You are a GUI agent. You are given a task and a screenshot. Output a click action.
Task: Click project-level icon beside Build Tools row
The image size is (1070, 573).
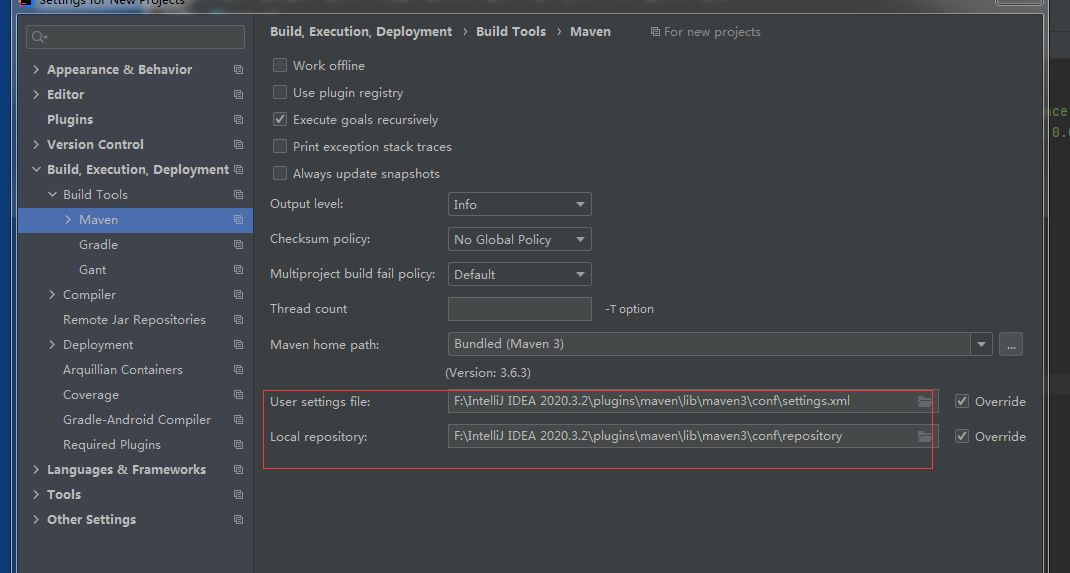[x=238, y=194]
